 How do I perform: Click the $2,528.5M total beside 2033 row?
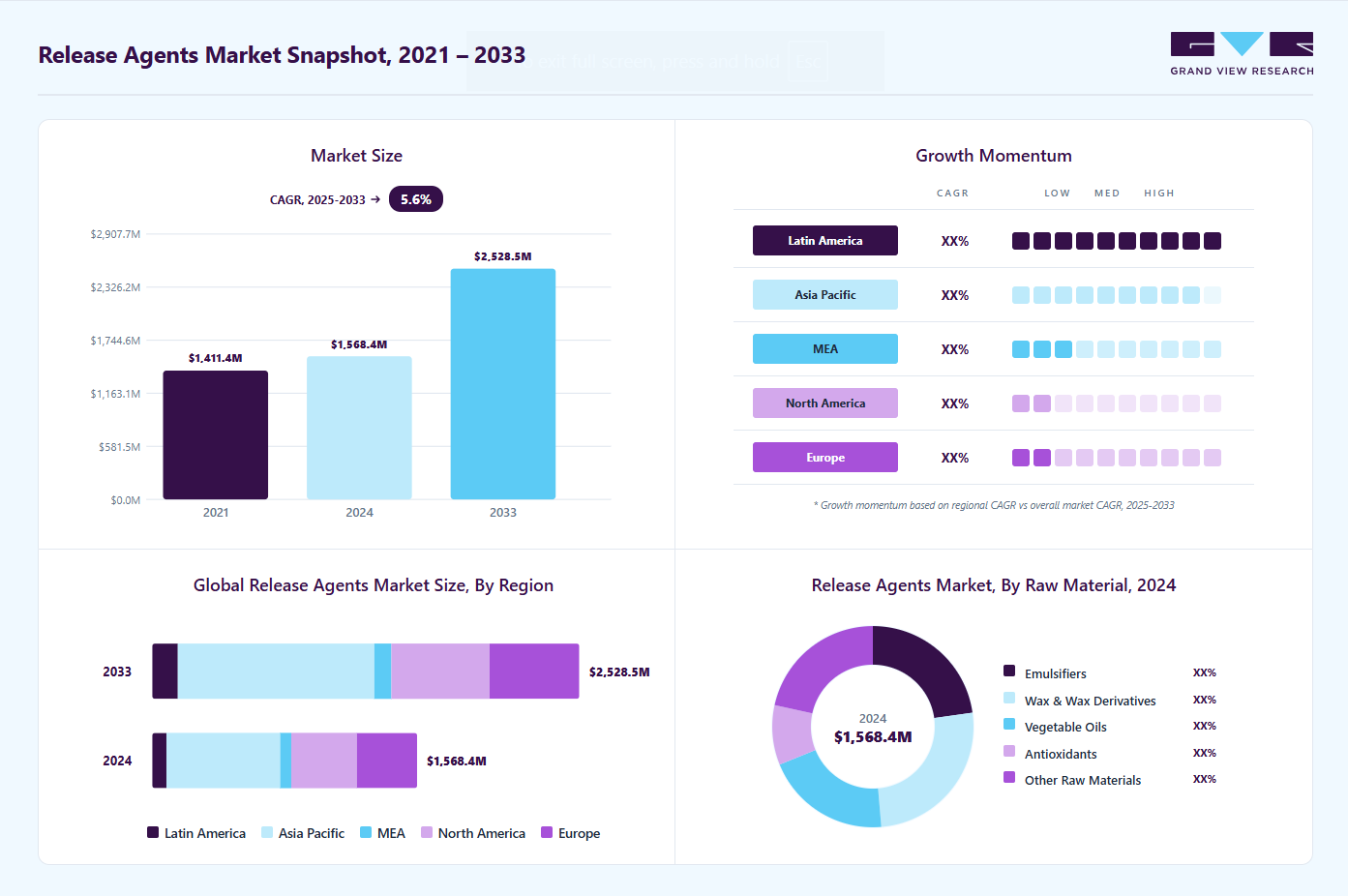(619, 672)
